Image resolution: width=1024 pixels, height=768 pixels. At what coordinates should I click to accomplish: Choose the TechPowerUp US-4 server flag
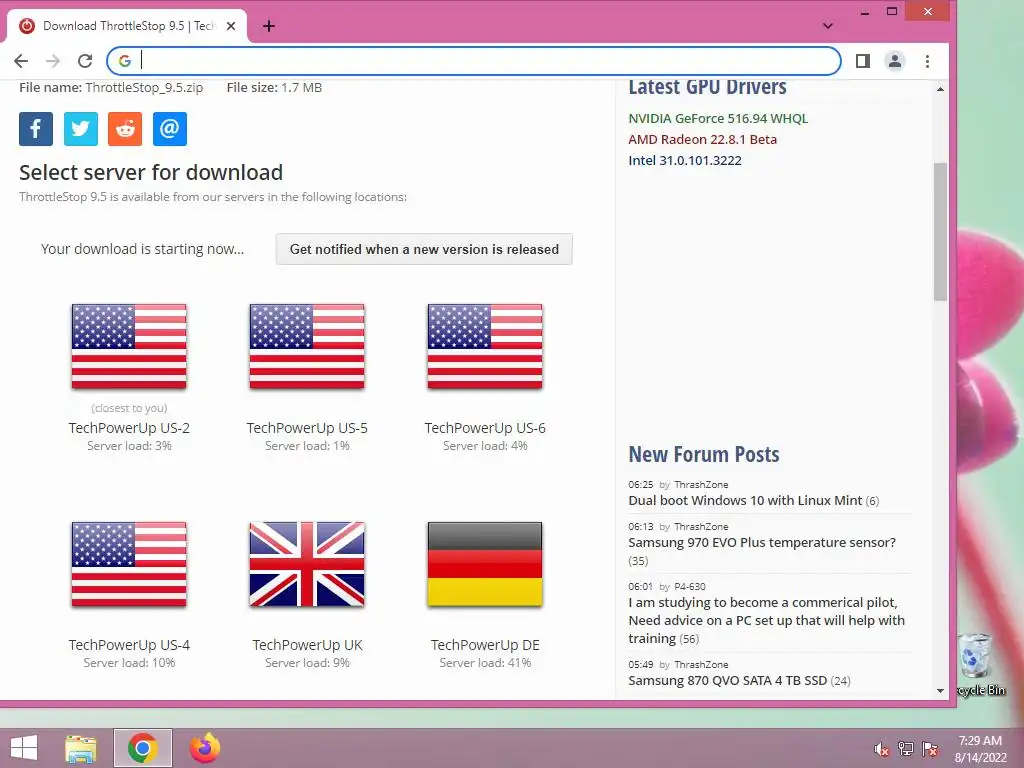129,564
